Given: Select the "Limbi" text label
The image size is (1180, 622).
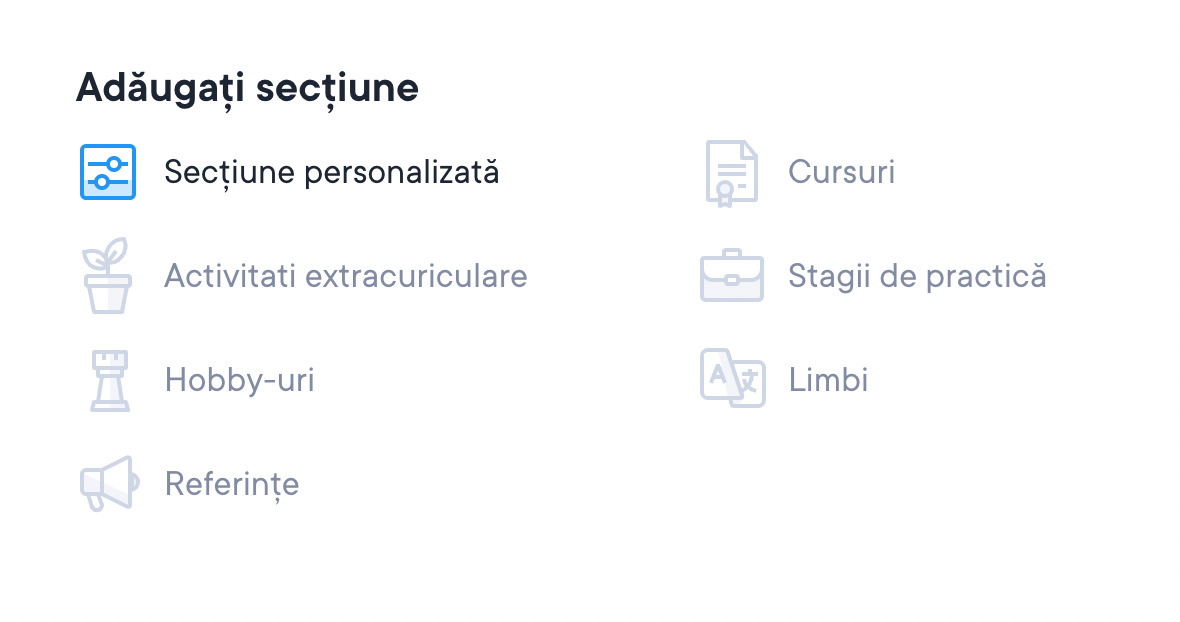Looking at the screenshot, I should point(828,380).
